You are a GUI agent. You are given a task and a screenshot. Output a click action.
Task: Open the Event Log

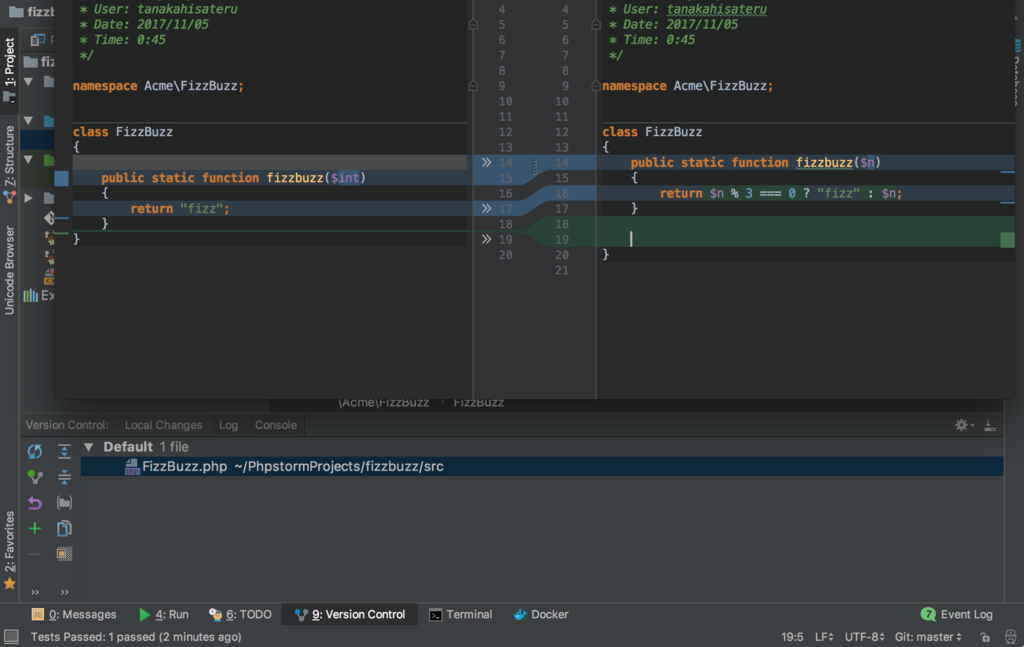pos(957,614)
